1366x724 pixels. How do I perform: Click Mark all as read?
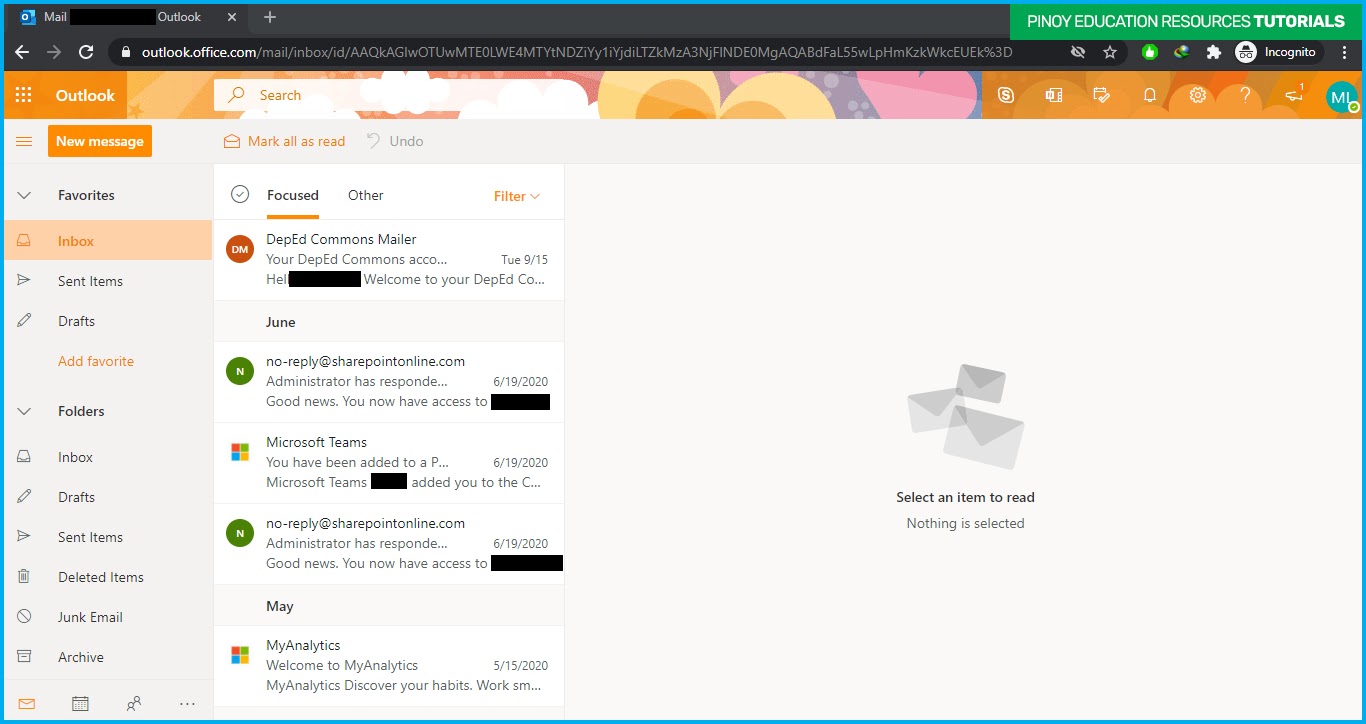tap(284, 141)
